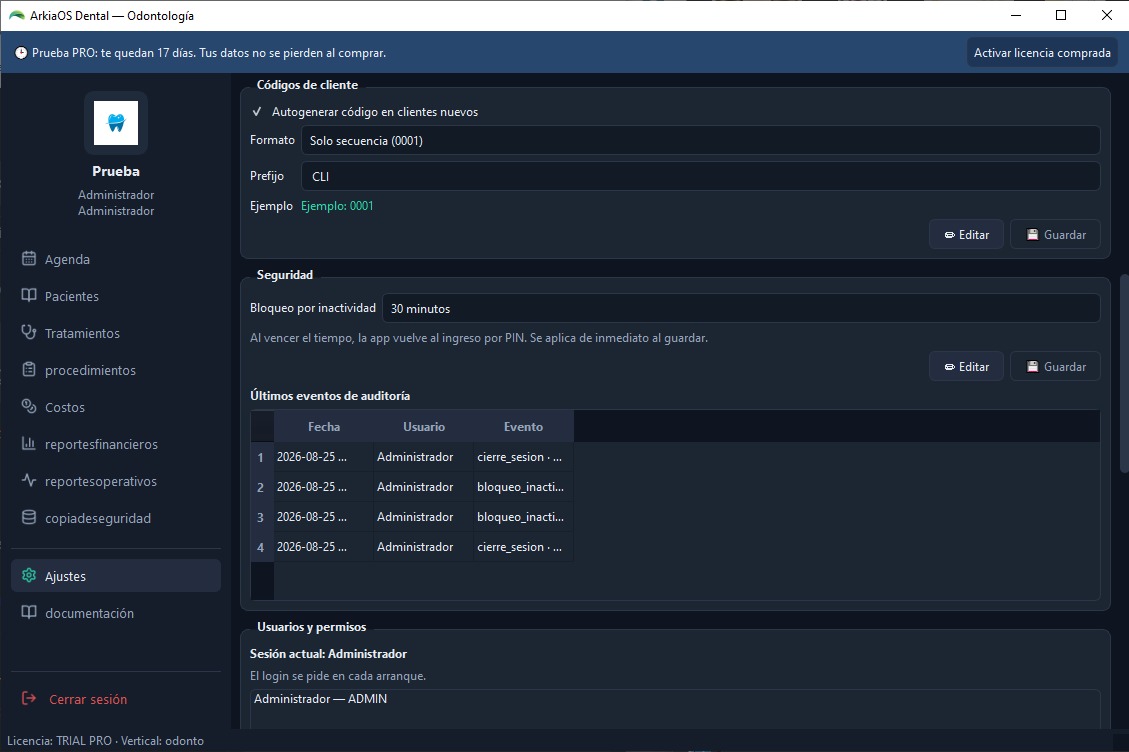Click the Usuario column header
The height and width of the screenshot is (752, 1129).
coord(424,426)
